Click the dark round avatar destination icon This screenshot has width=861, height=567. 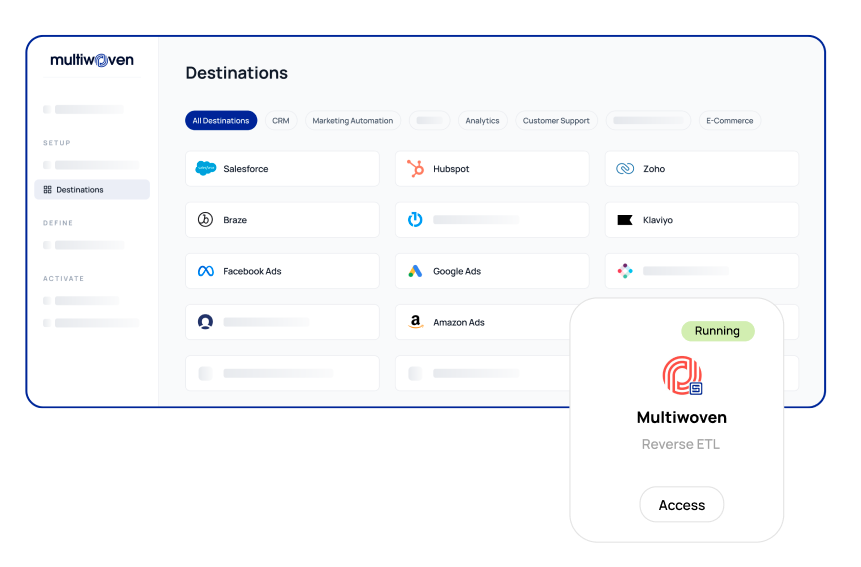click(205, 322)
